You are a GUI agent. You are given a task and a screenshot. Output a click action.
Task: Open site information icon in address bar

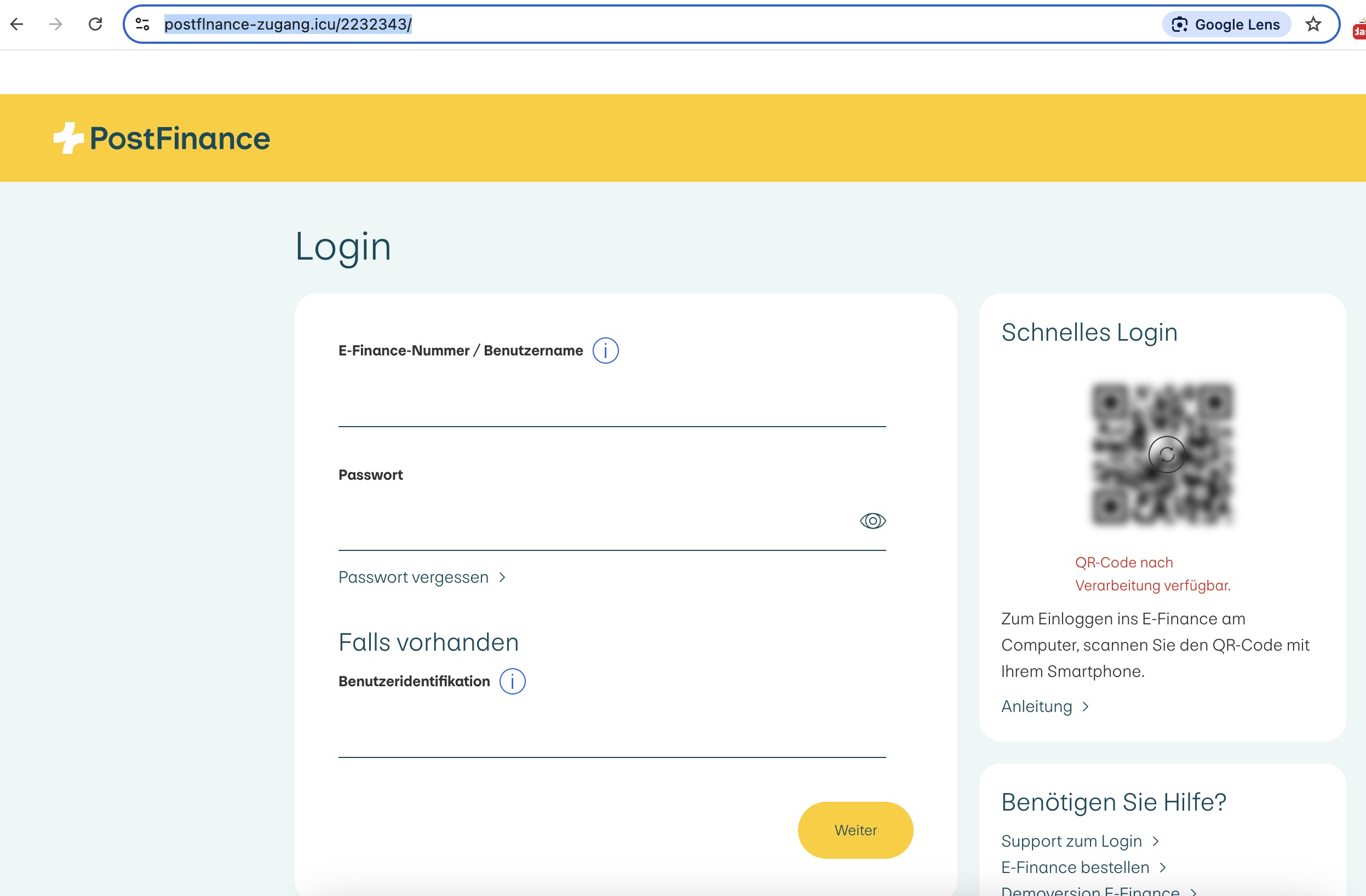point(142,24)
